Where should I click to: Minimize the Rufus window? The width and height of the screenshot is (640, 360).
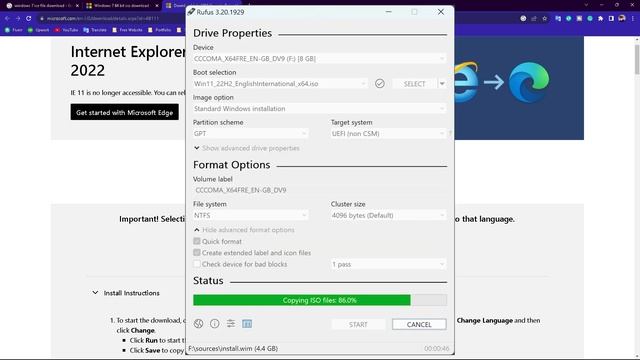[389, 12]
